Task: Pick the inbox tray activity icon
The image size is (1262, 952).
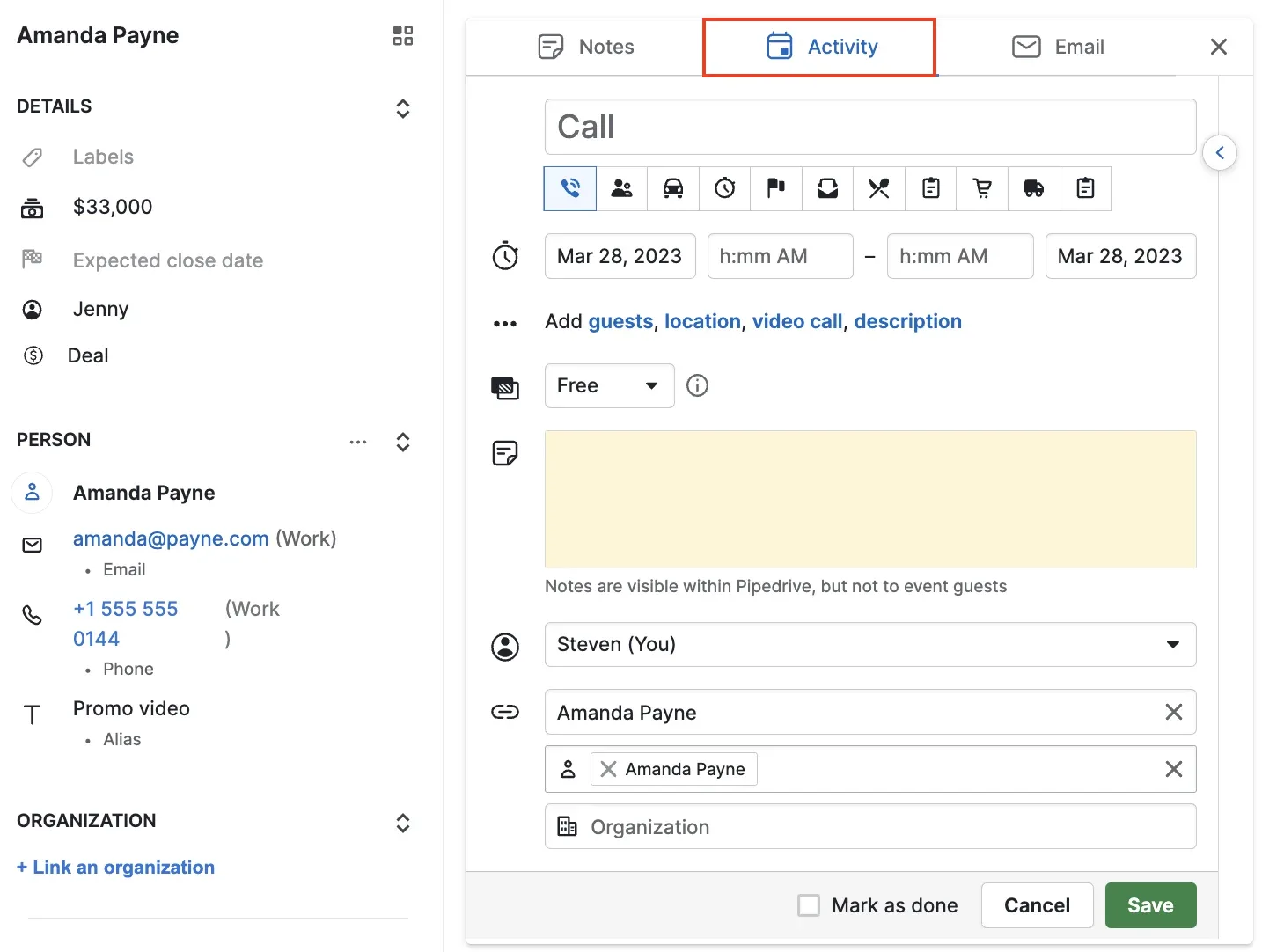Action: coord(828,188)
